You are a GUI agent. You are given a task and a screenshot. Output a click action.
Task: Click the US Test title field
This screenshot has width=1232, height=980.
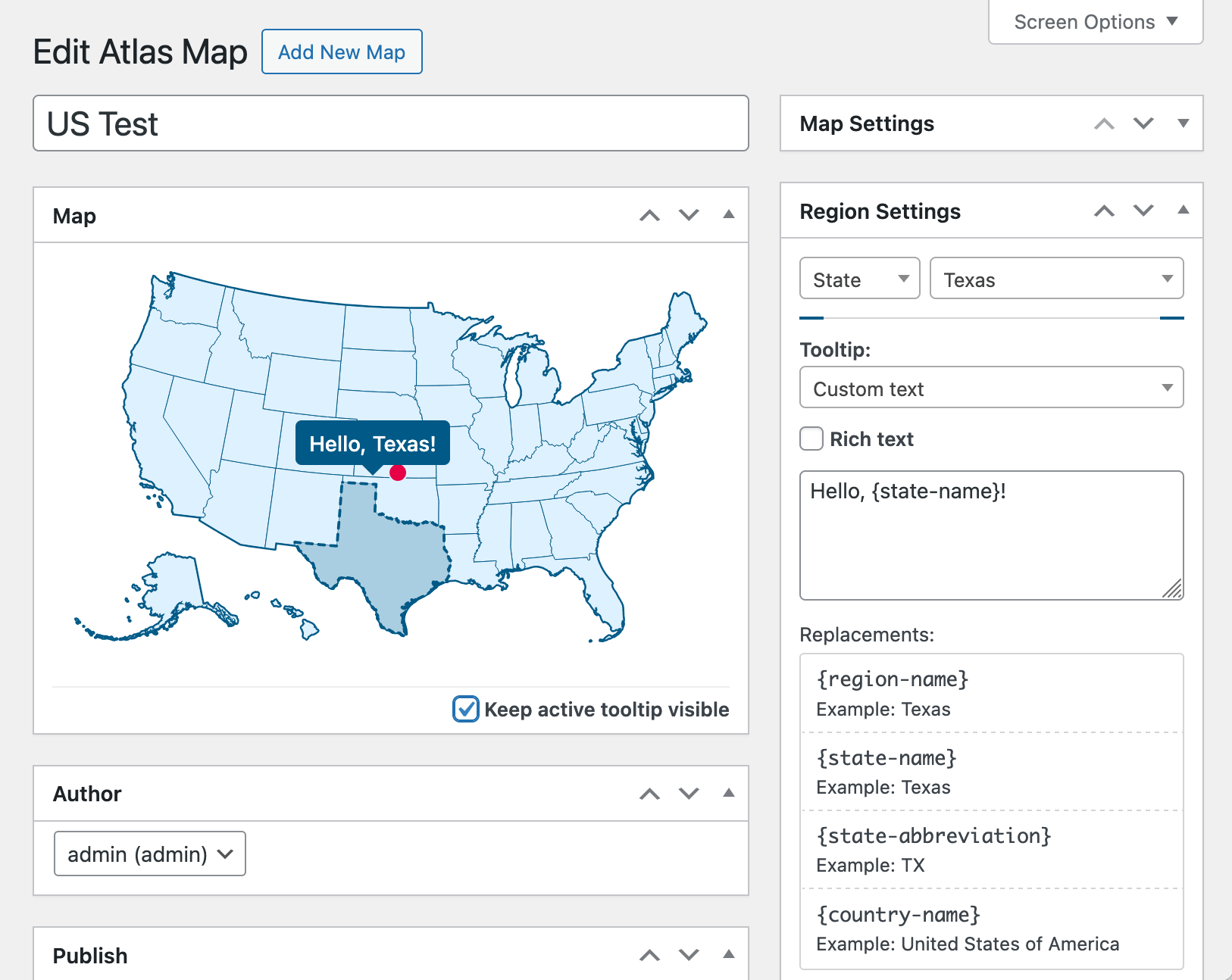coord(391,123)
